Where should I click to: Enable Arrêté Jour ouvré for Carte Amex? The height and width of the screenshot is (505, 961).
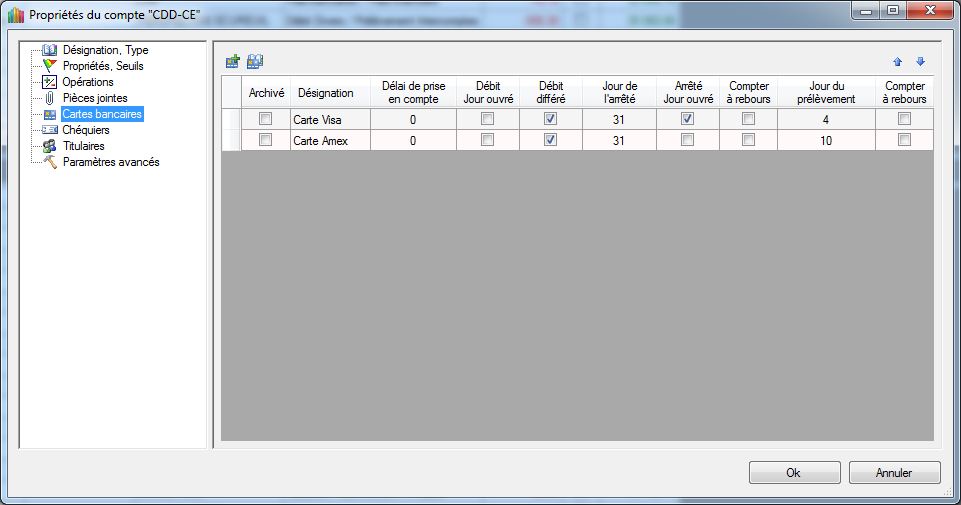click(687, 140)
